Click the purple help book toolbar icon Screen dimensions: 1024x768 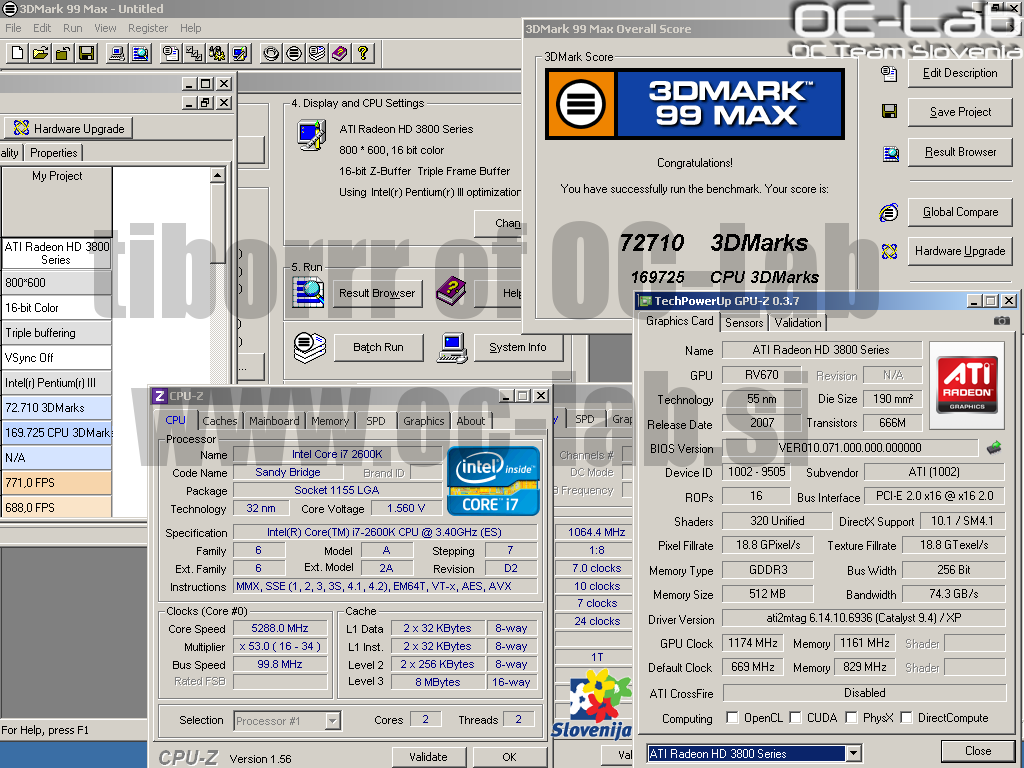coord(340,53)
